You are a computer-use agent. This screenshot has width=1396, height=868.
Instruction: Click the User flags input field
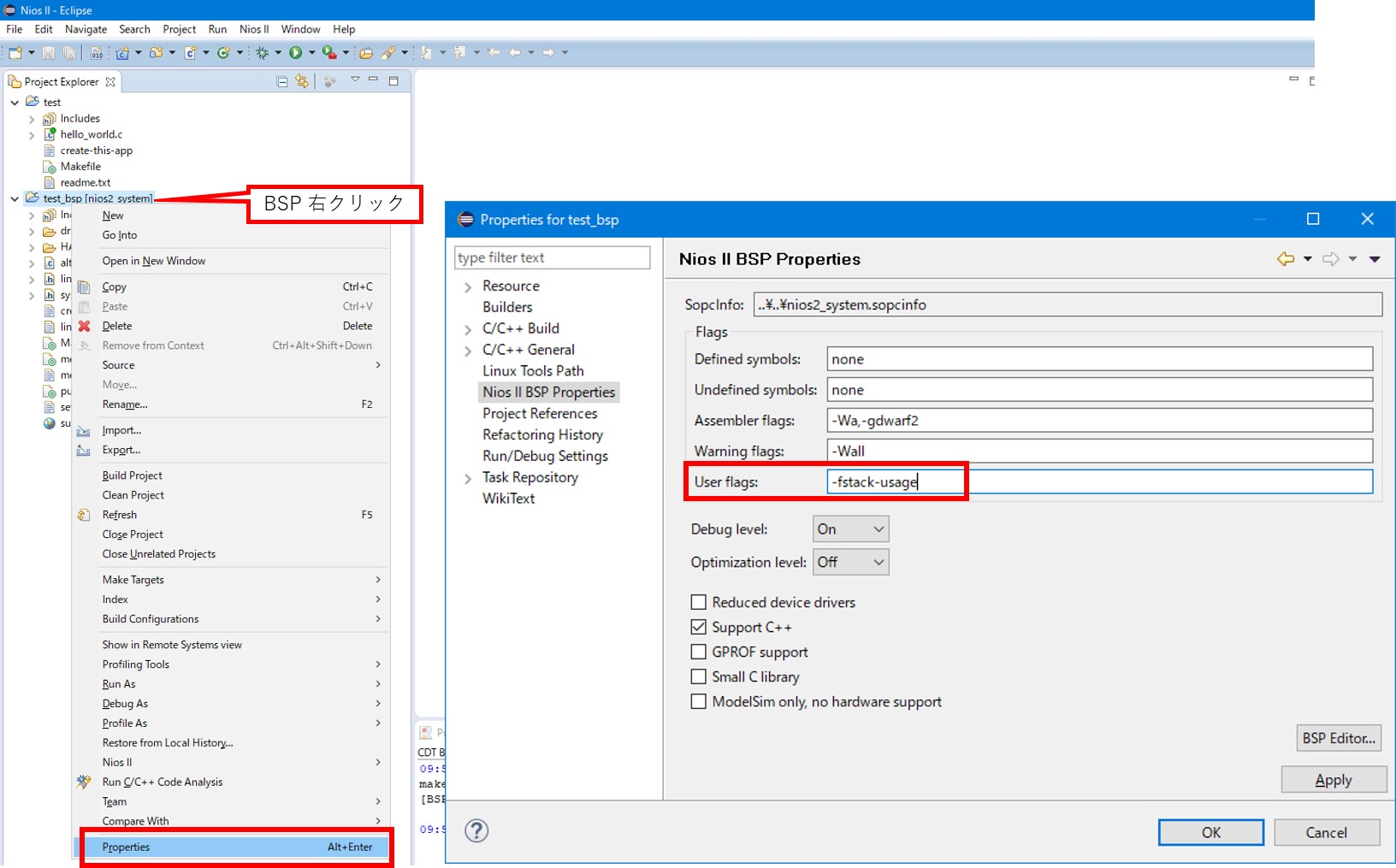(x=1098, y=482)
